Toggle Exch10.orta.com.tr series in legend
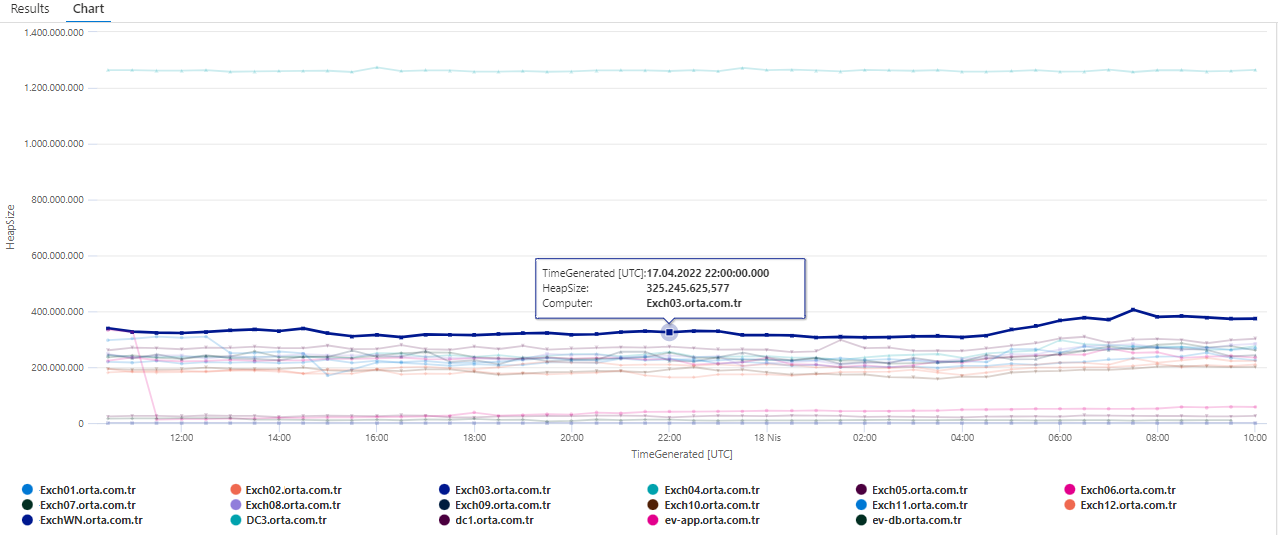 (704, 505)
